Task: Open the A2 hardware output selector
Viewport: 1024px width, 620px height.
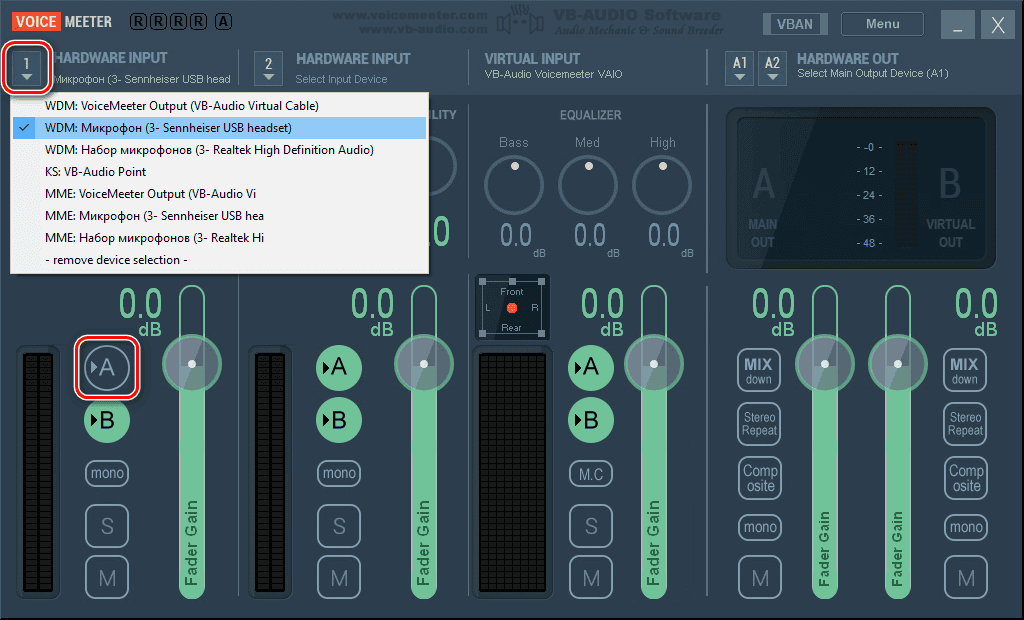Action: [772, 68]
